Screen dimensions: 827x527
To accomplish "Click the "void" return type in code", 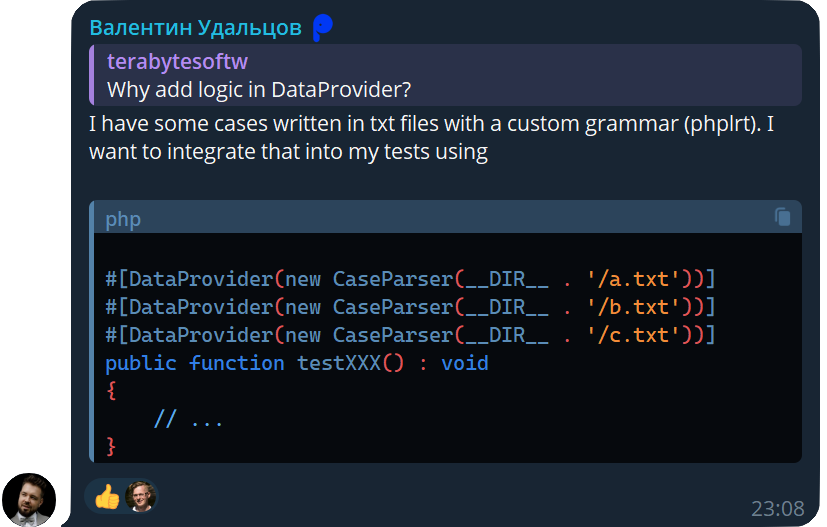I will tap(465, 363).
